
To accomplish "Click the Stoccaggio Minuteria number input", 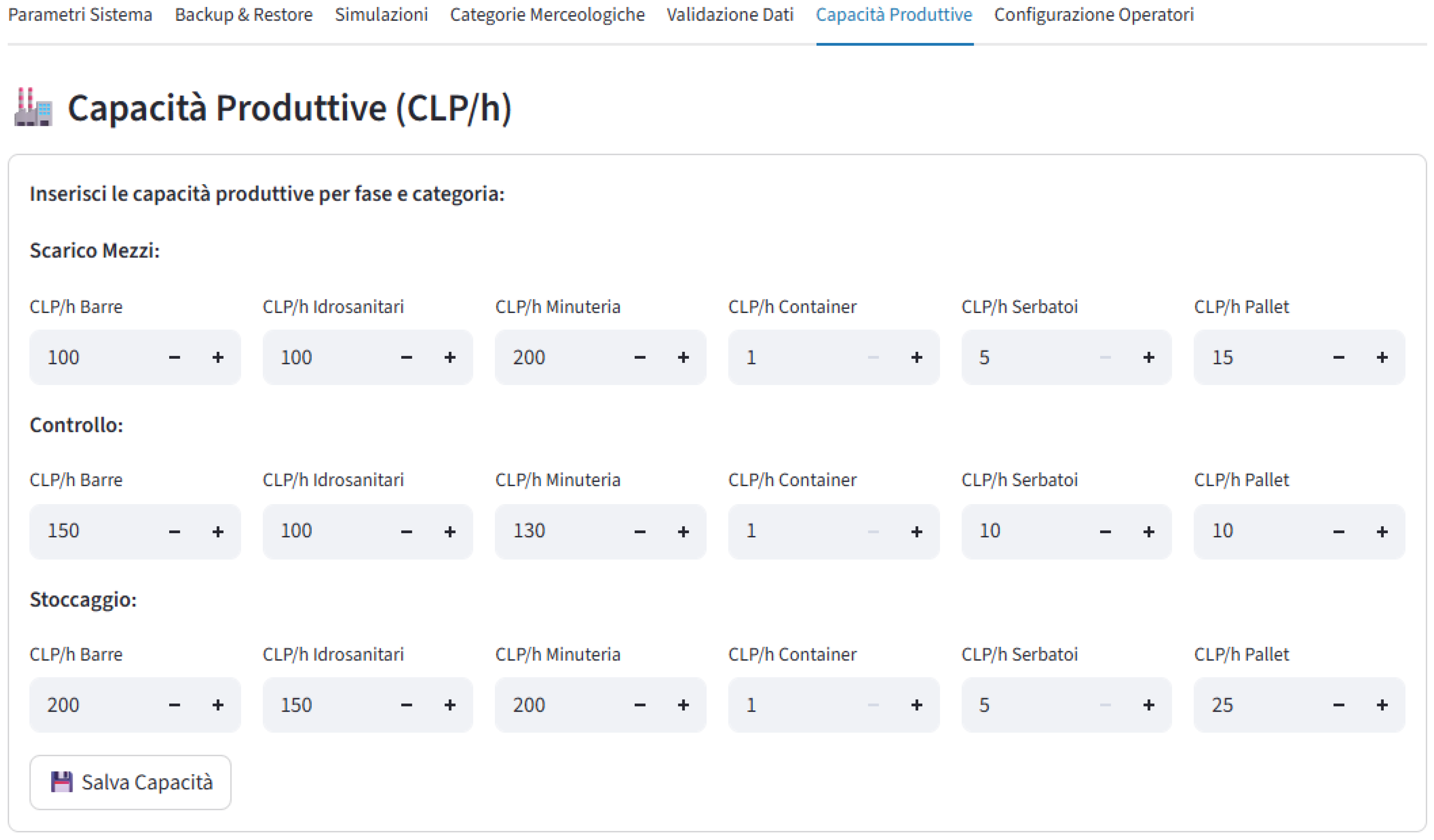I will coord(558,705).
